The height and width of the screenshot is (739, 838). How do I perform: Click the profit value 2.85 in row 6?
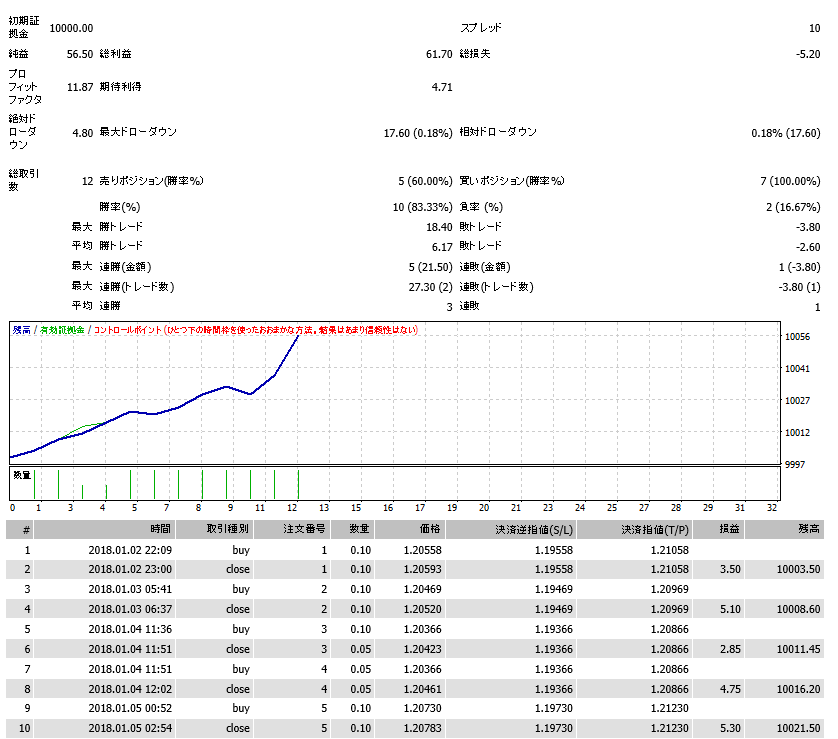pos(731,649)
